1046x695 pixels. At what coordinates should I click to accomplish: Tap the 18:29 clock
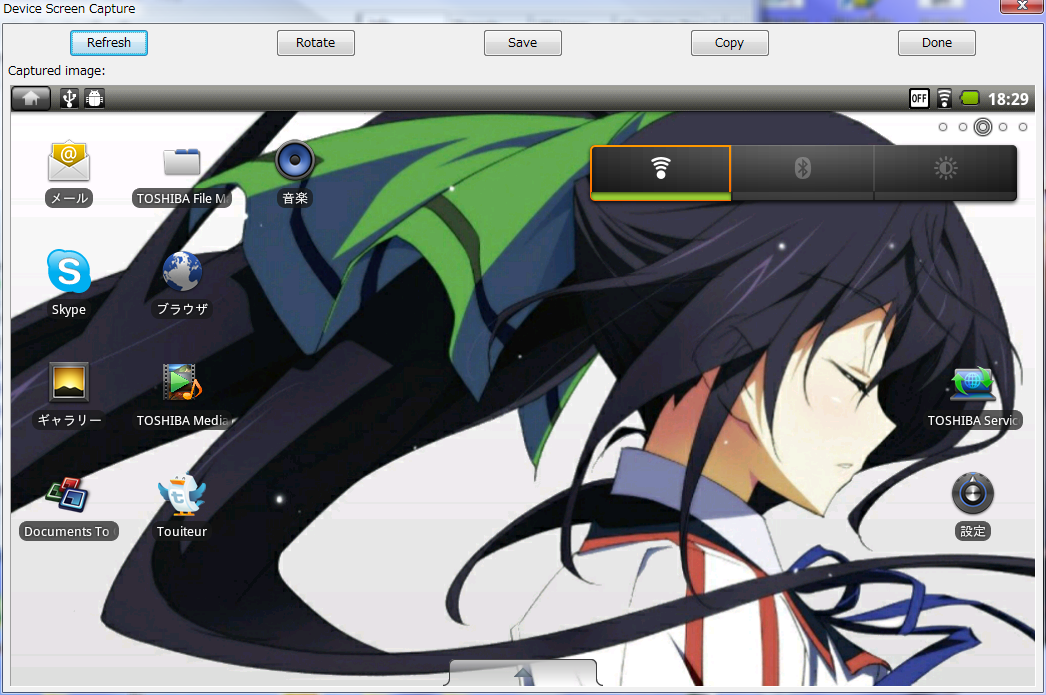1008,99
